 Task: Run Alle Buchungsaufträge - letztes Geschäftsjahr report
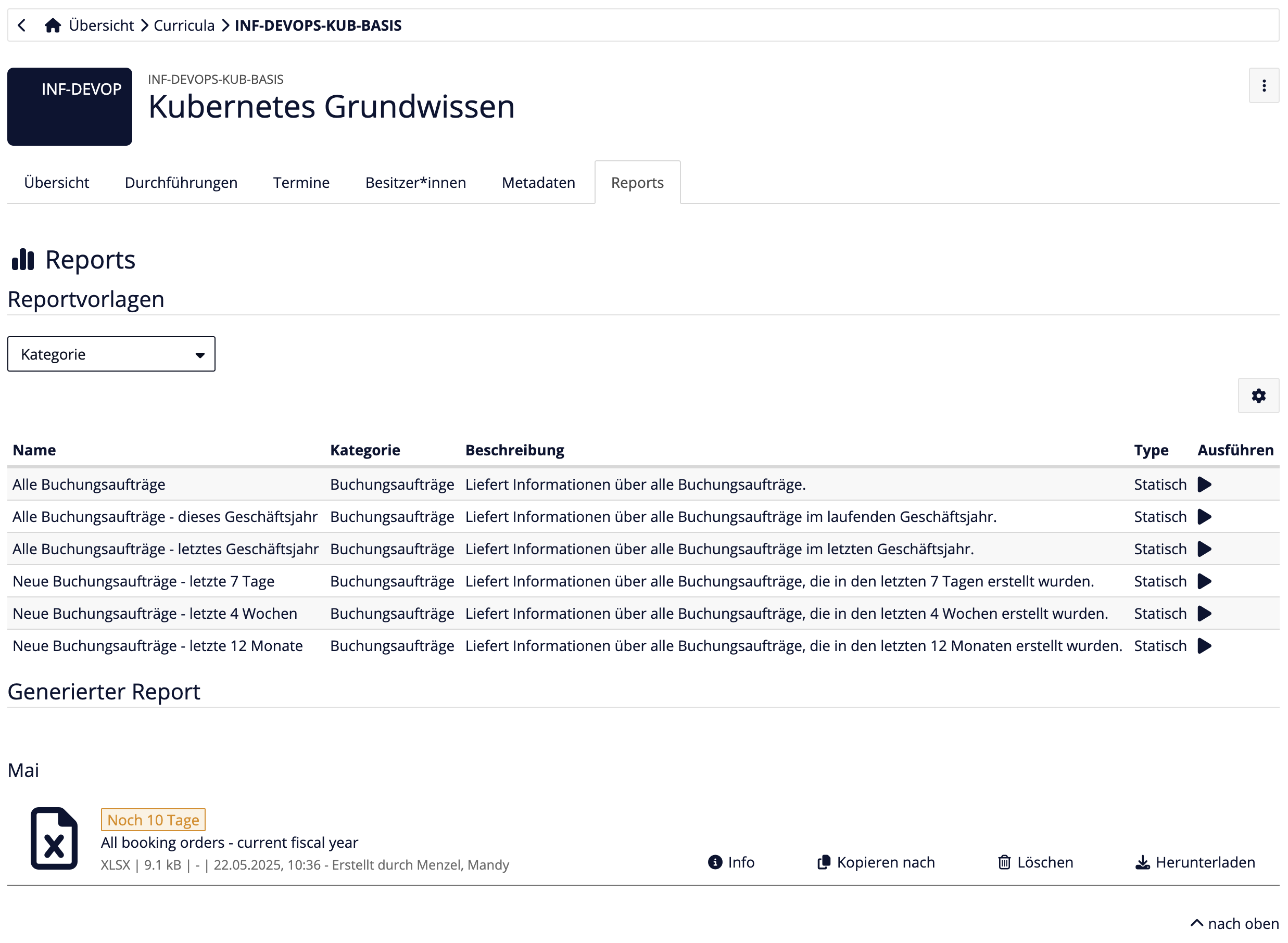1205,549
